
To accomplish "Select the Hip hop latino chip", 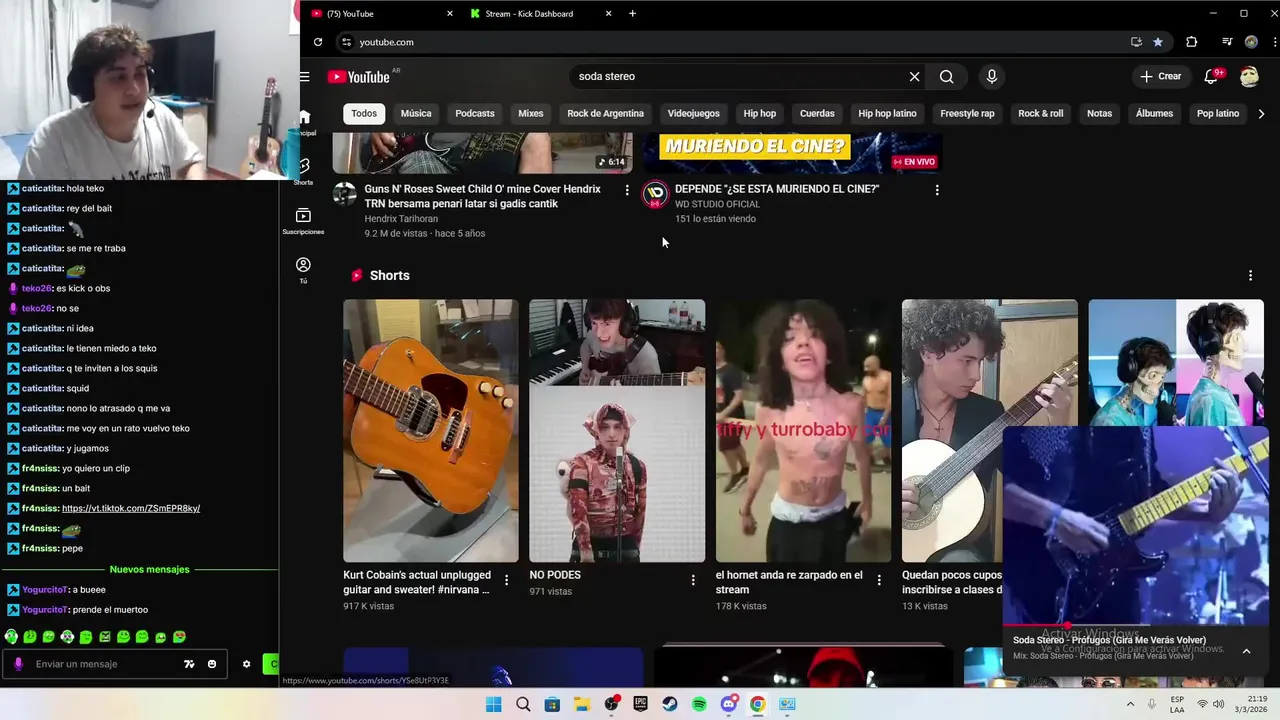I will point(887,114).
